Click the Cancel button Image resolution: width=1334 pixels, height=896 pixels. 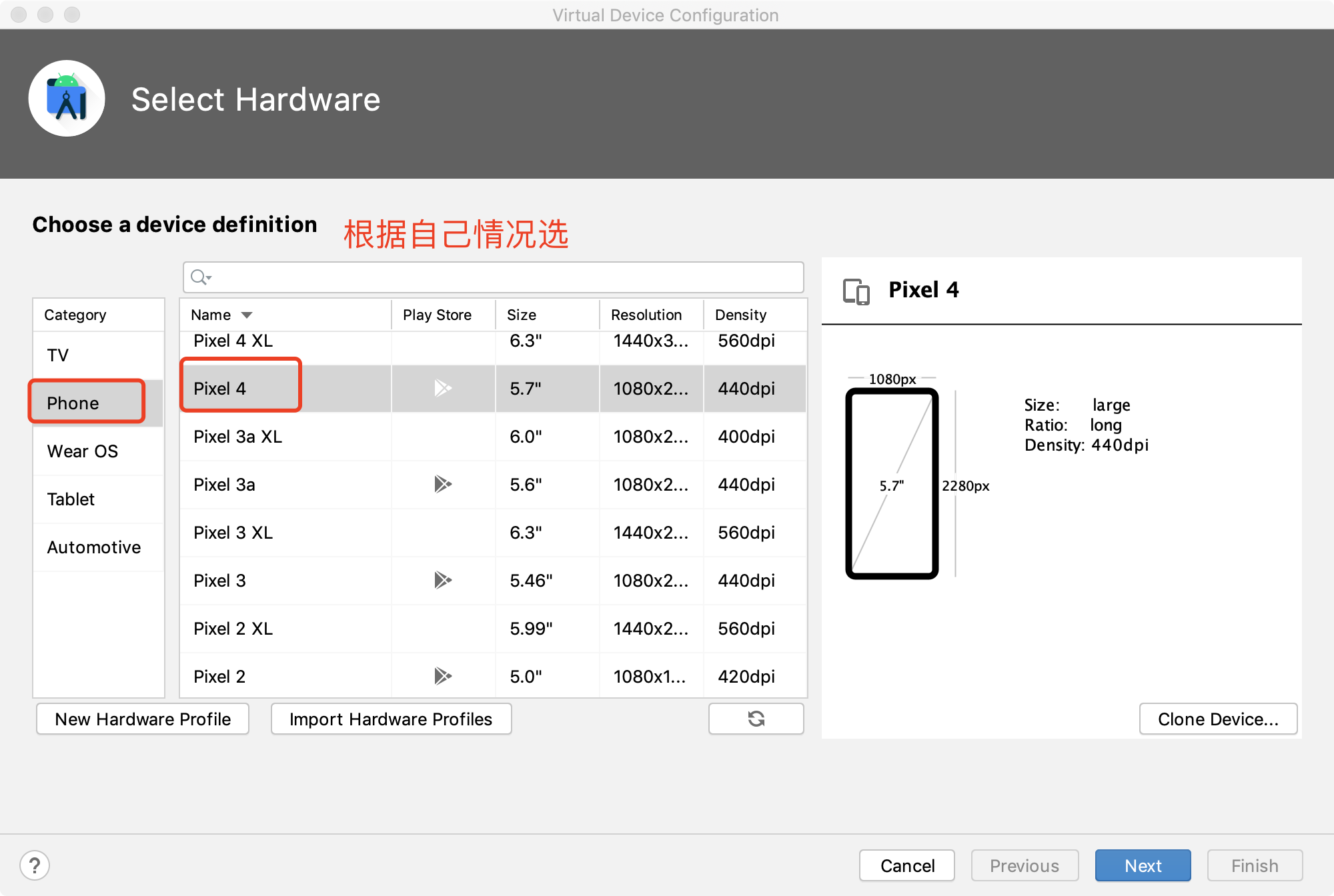point(907,865)
